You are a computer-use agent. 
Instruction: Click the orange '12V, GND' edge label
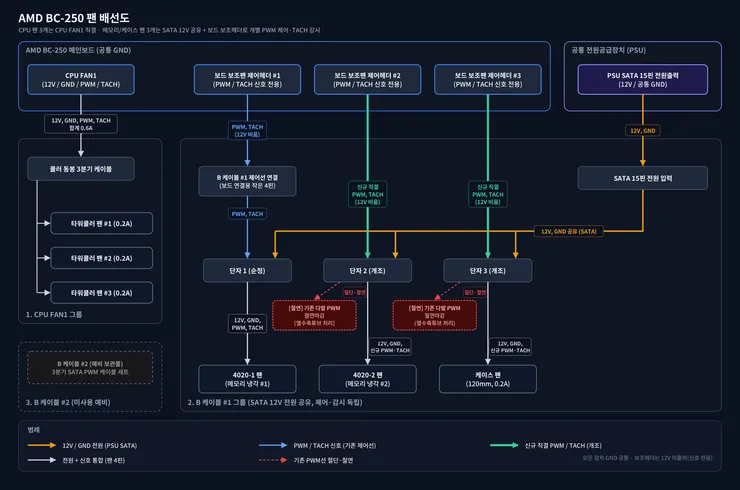tap(643, 131)
